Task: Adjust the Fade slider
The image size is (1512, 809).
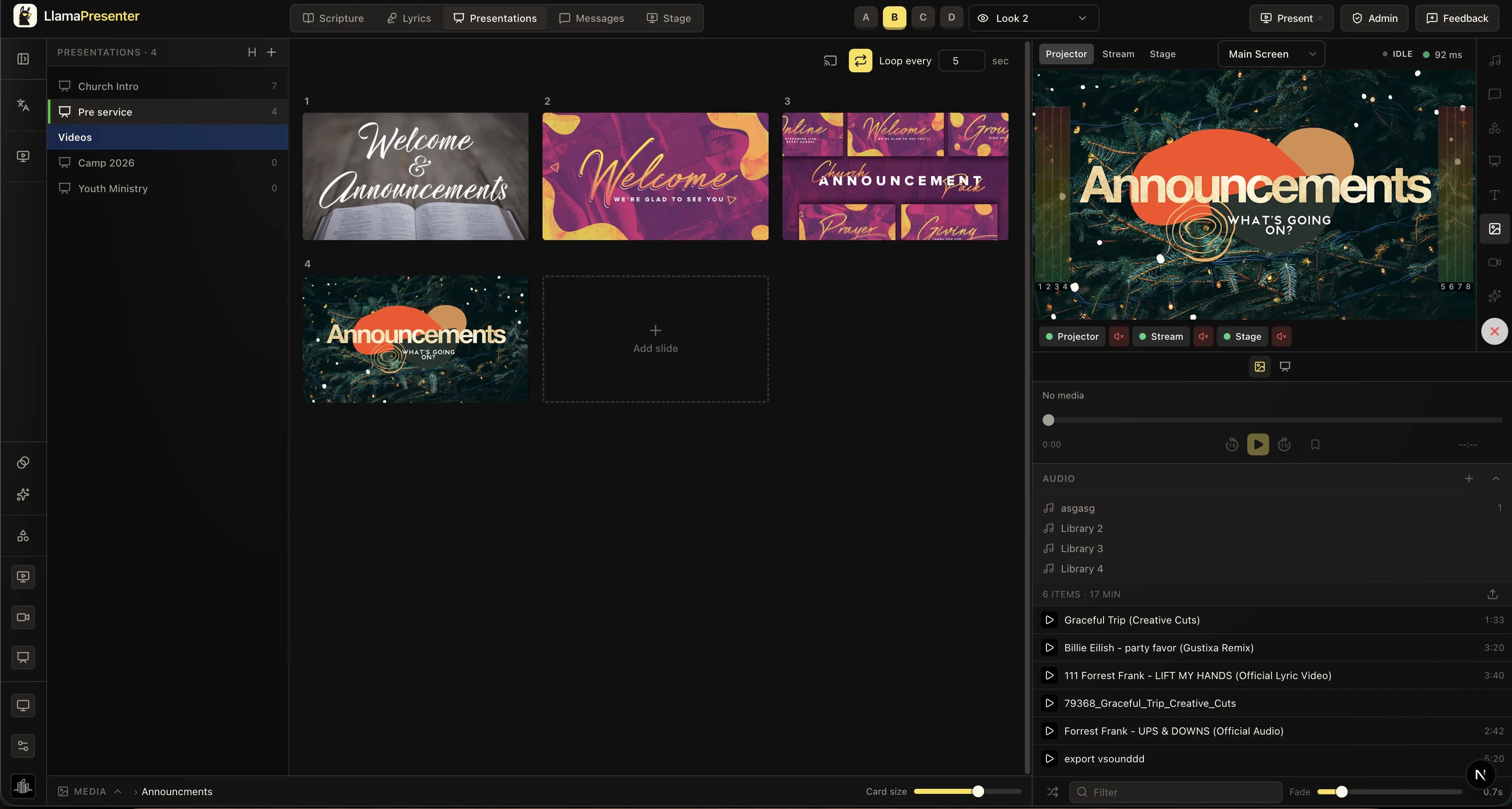Action: [x=1389, y=792]
